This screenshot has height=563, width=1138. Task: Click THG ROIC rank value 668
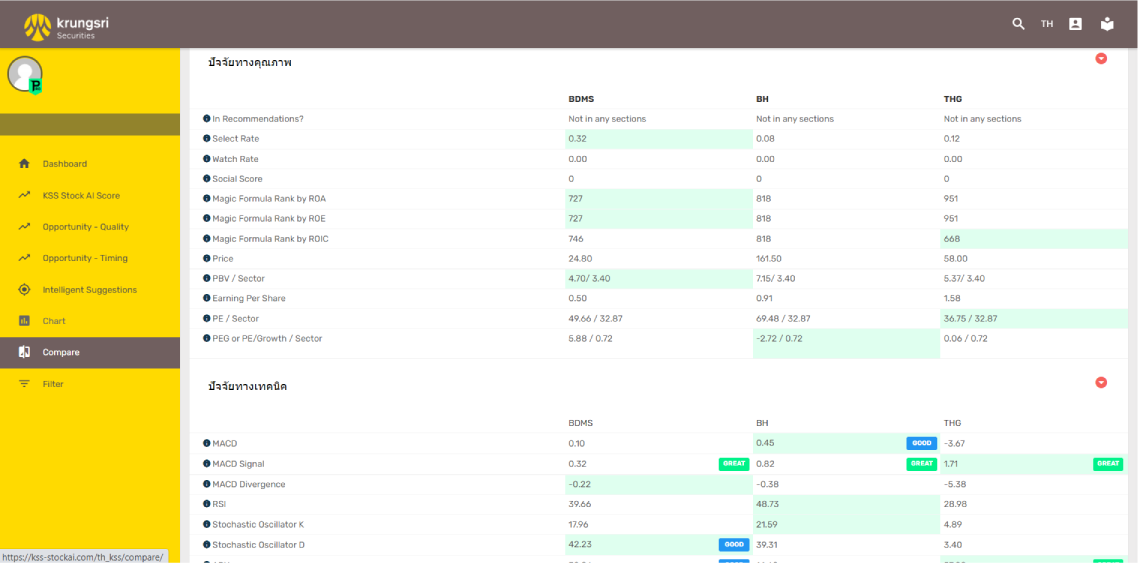click(951, 239)
